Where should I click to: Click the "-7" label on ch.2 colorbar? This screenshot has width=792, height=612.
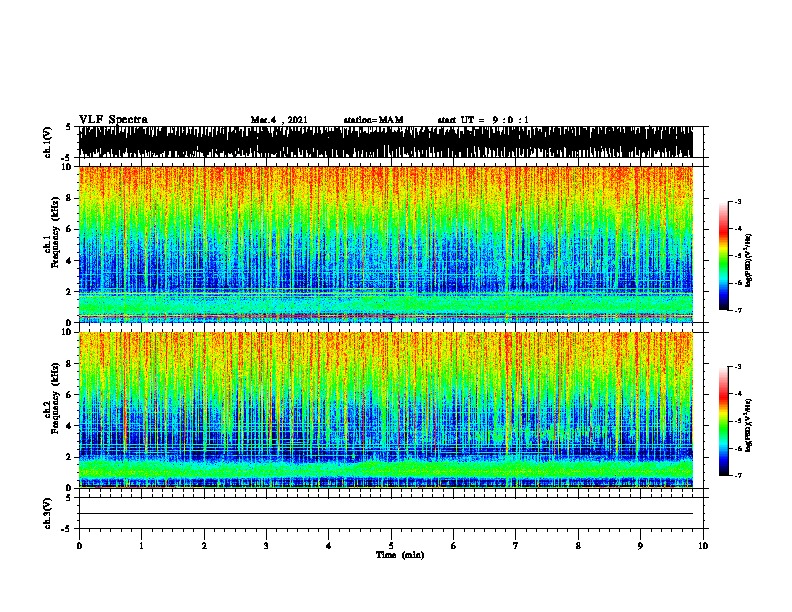tap(738, 475)
